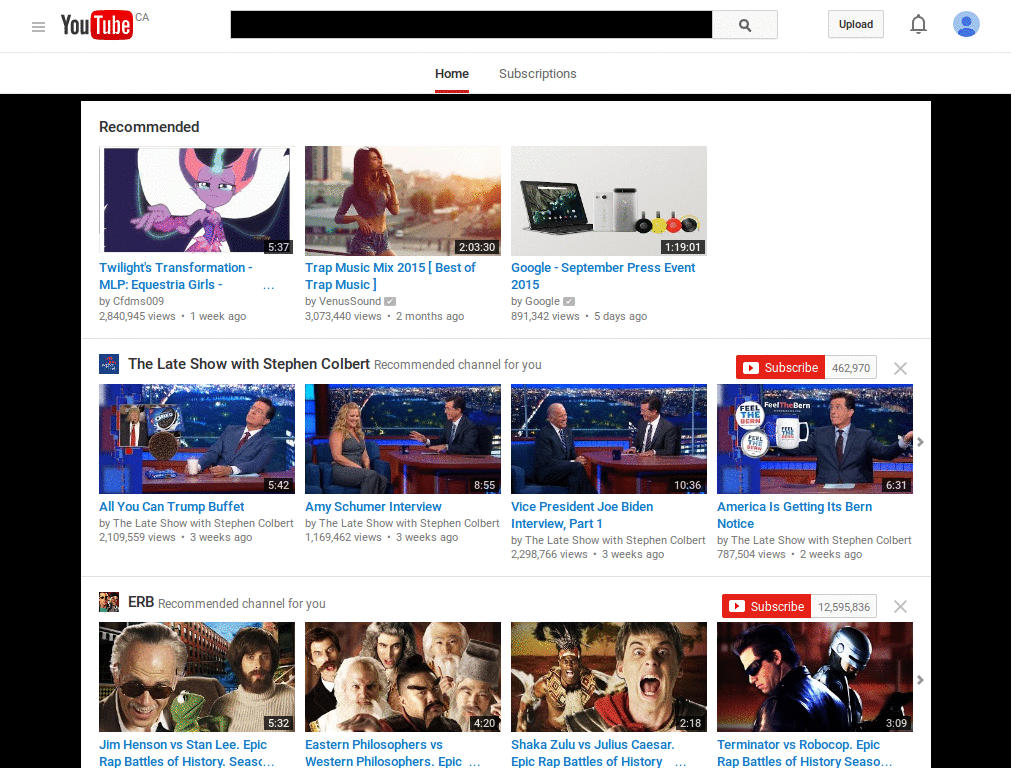The image size is (1024, 768).
Task: Click the Upload button
Action: pyautogui.click(x=856, y=24)
